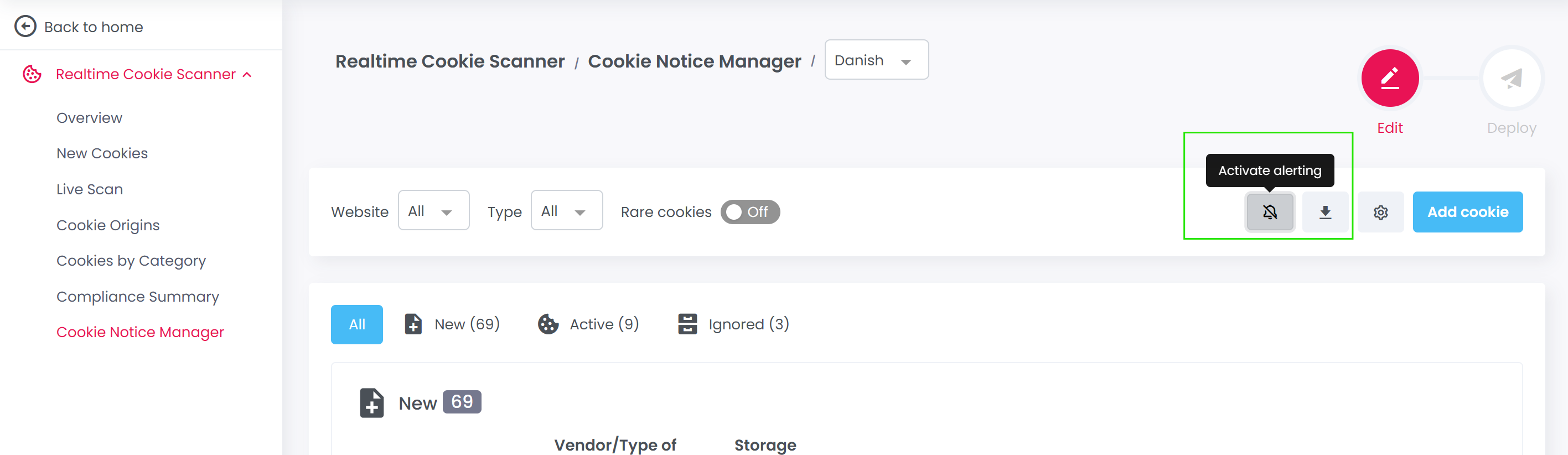The width and height of the screenshot is (1568, 455).
Task: Click the Edit pencil step icon
Action: click(1390, 78)
